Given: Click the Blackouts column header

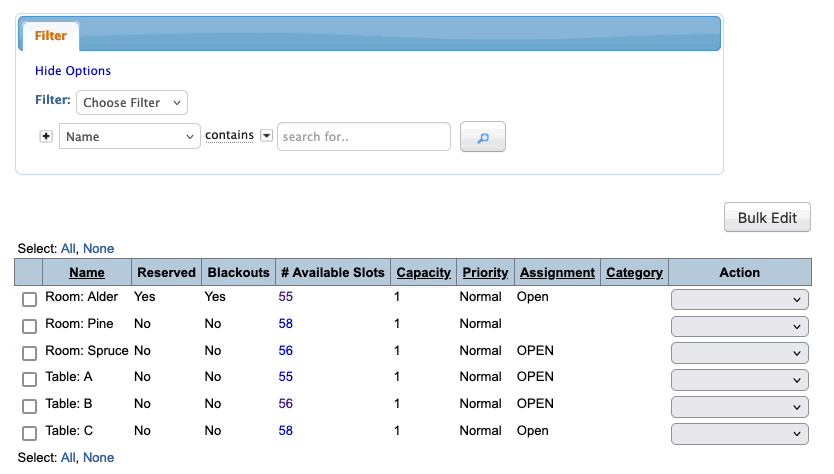Looking at the screenshot, I should [x=238, y=272].
